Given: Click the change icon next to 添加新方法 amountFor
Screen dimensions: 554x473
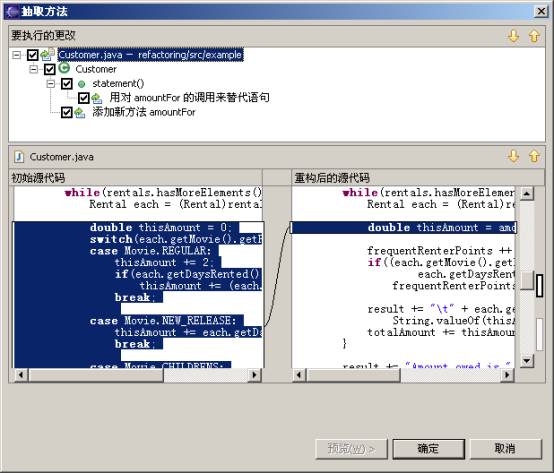Looking at the screenshot, I should click(80, 112).
